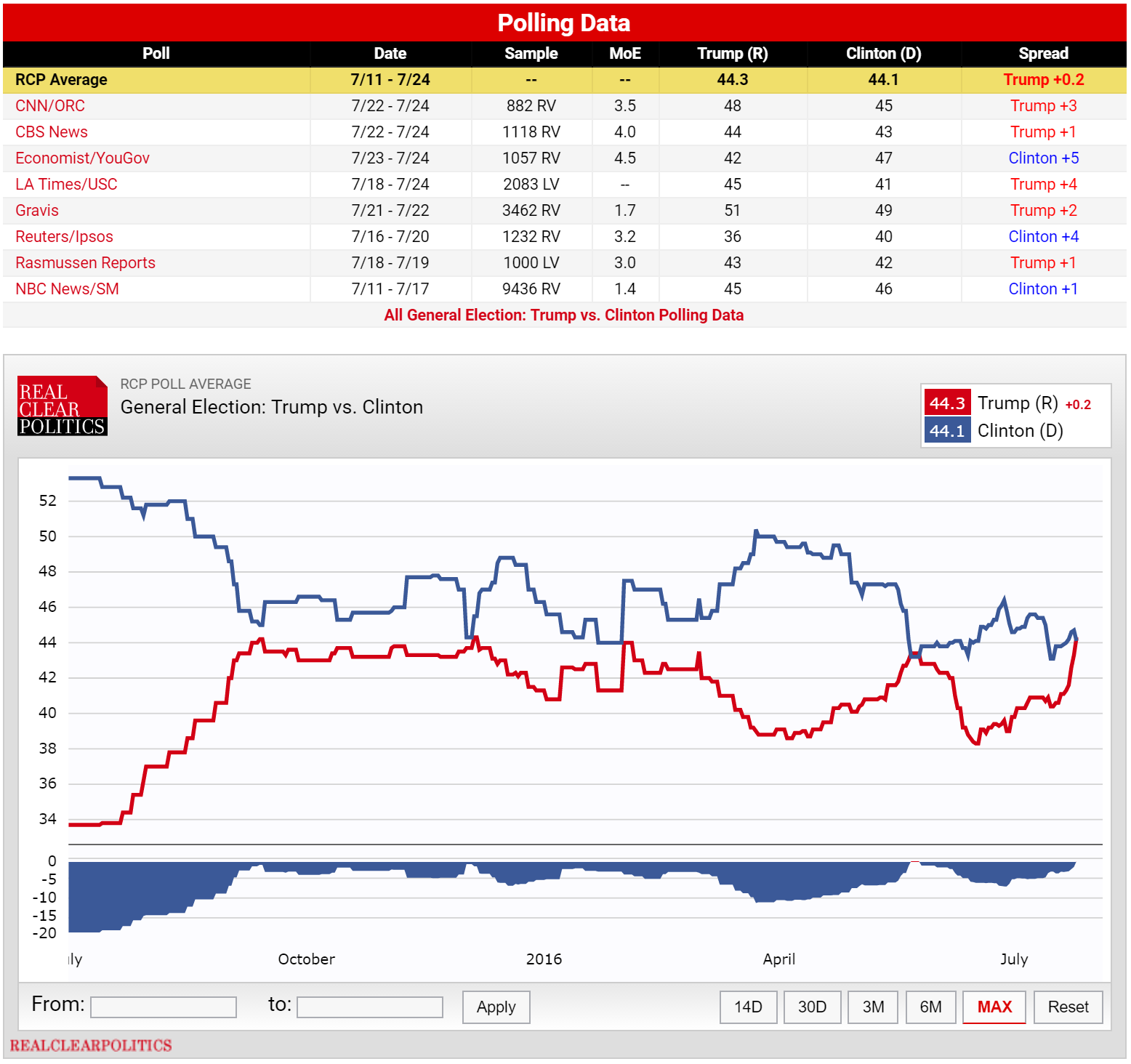Reset the chart date range

[x=1068, y=1007]
